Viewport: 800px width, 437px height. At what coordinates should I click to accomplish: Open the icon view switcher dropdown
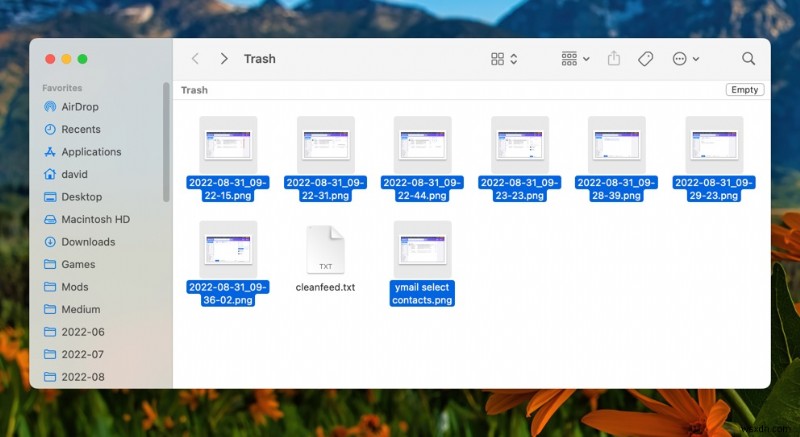tap(504, 59)
